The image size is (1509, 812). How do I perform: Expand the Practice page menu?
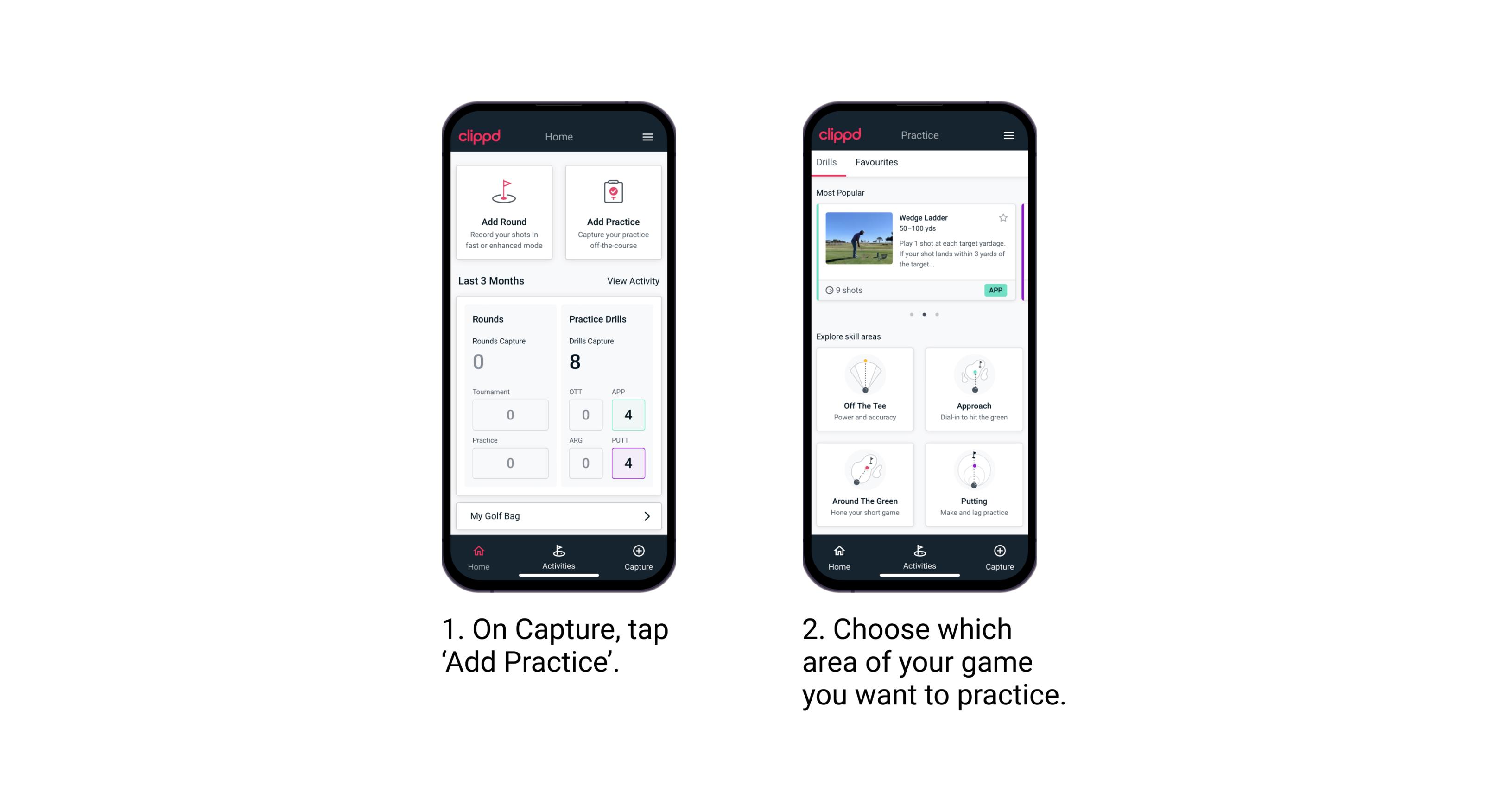point(1011,136)
